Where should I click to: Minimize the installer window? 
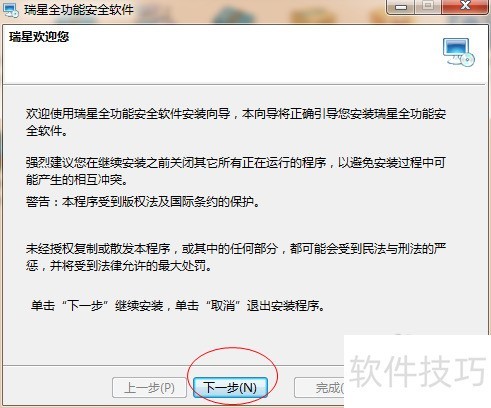coord(401,7)
